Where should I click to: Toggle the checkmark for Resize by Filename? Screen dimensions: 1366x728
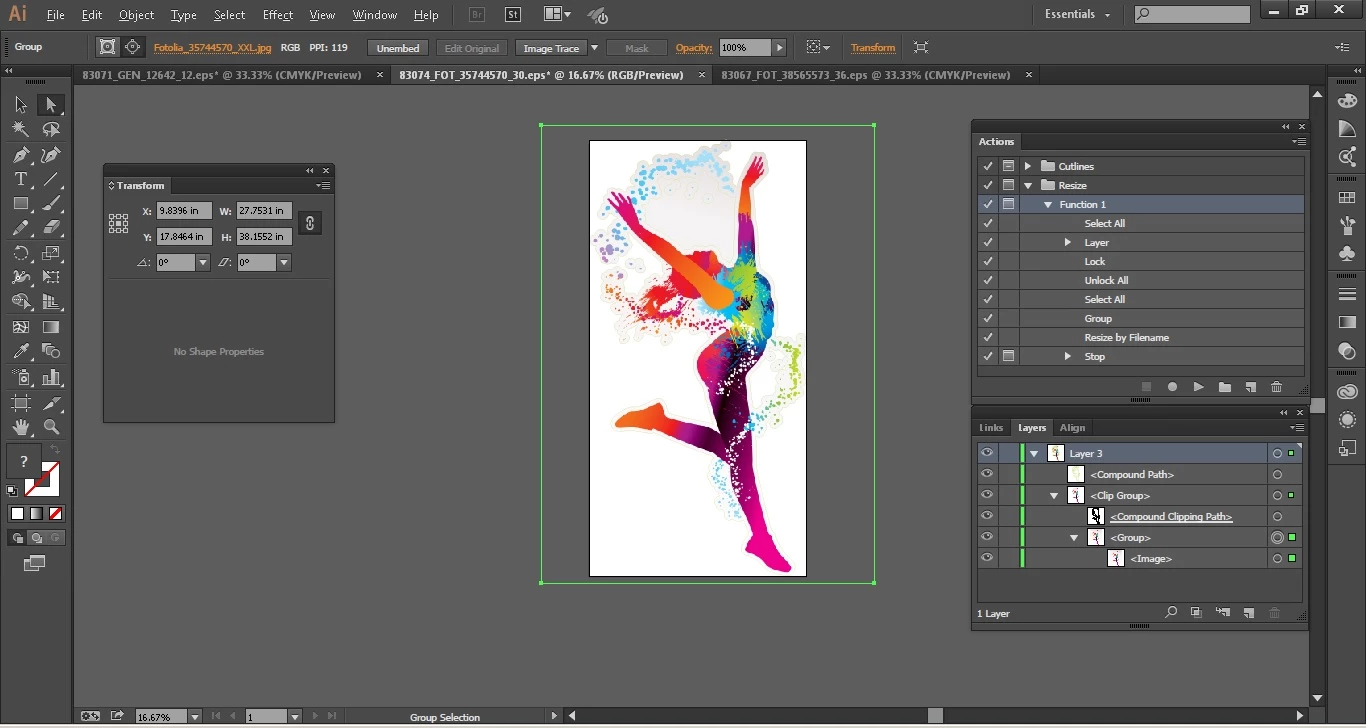[x=988, y=337]
